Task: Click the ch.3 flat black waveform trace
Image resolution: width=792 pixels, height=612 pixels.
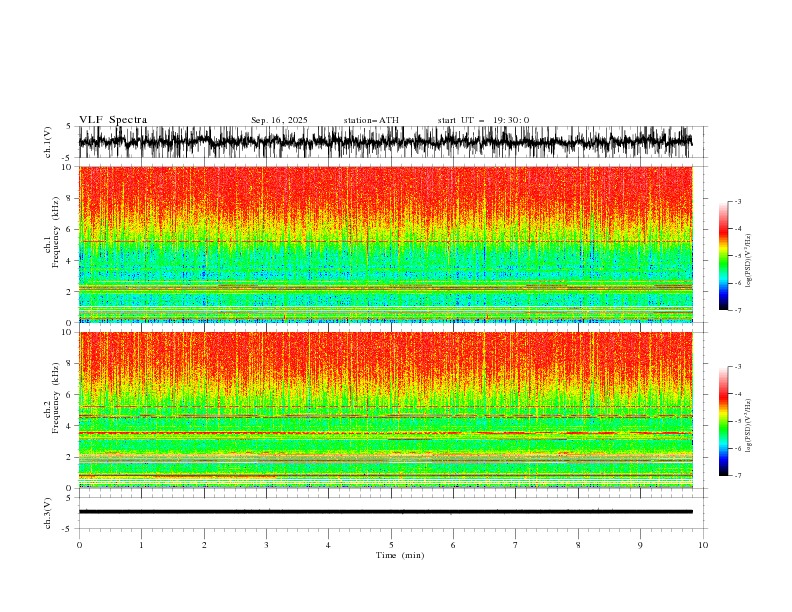Action: [386, 512]
